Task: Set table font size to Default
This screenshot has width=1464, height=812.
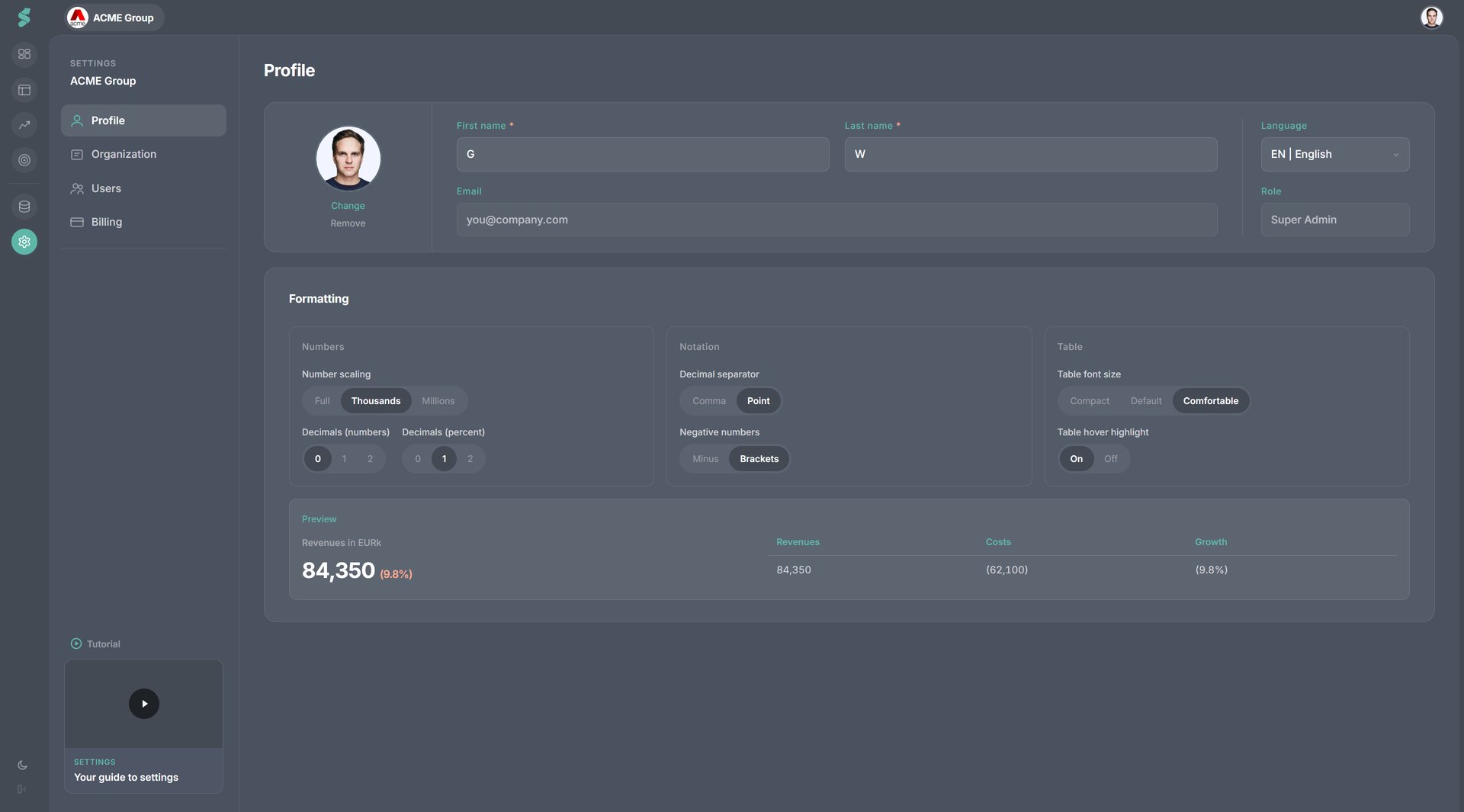Action: pyautogui.click(x=1146, y=401)
